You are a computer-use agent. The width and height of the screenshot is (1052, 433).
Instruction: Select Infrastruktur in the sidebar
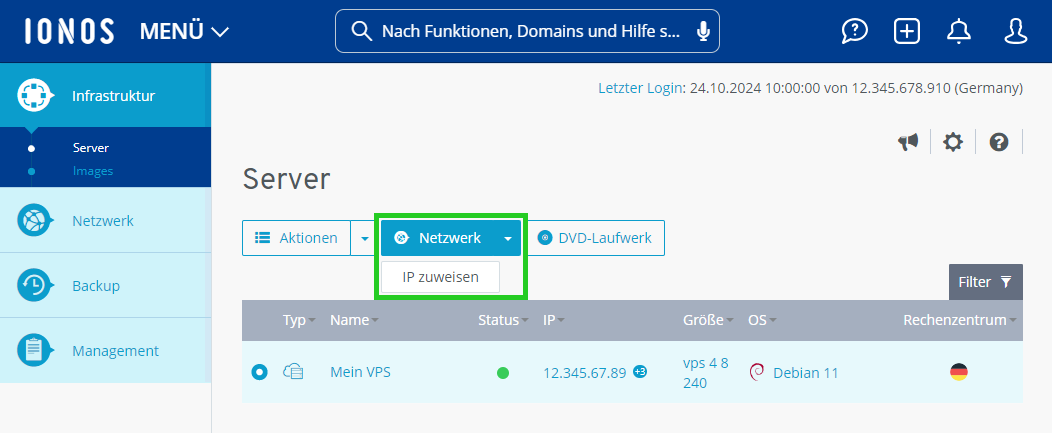pyautogui.click(x=105, y=95)
